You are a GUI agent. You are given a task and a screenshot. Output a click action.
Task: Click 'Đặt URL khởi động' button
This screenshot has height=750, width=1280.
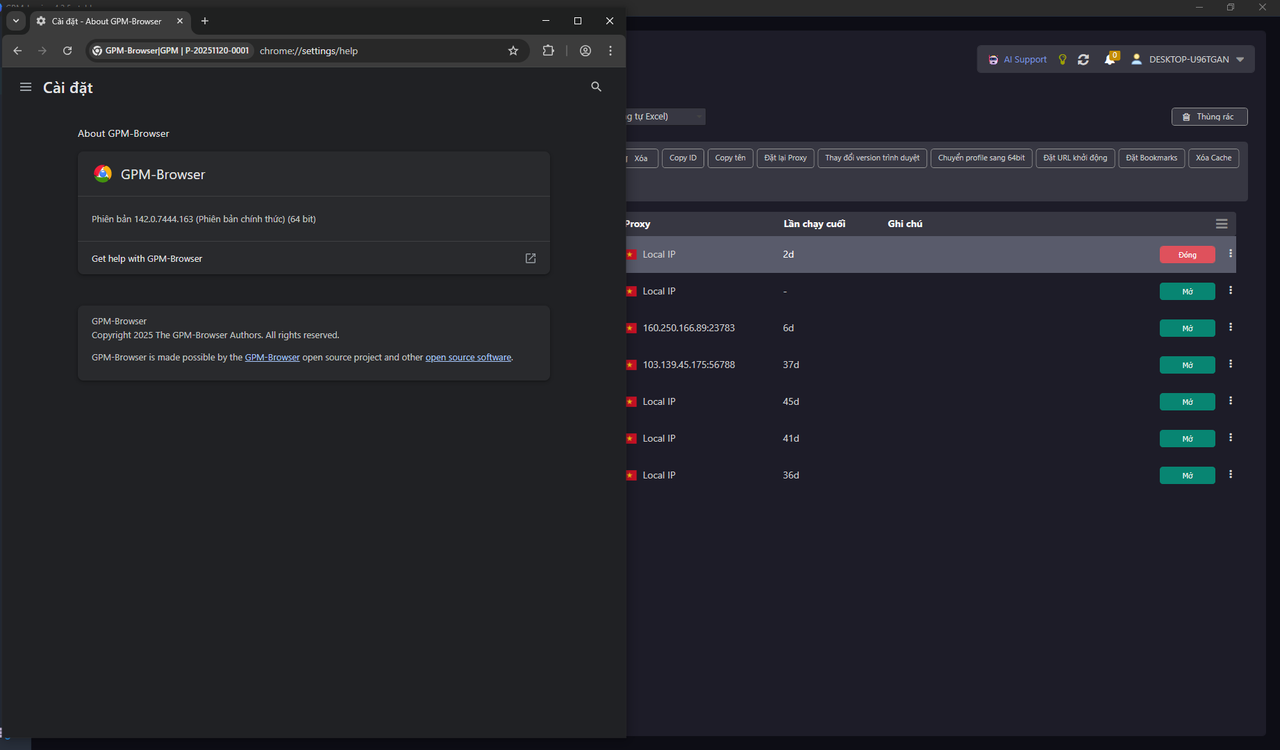point(1075,158)
